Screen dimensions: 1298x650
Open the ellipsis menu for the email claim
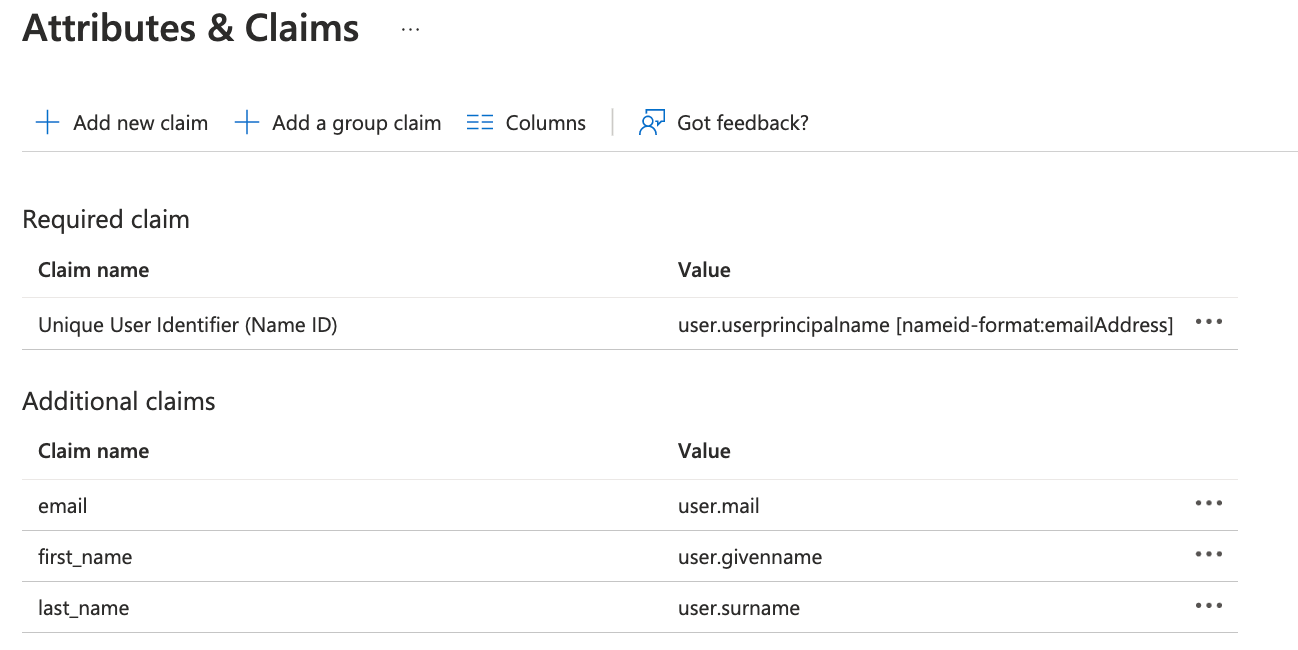pyautogui.click(x=1208, y=504)
